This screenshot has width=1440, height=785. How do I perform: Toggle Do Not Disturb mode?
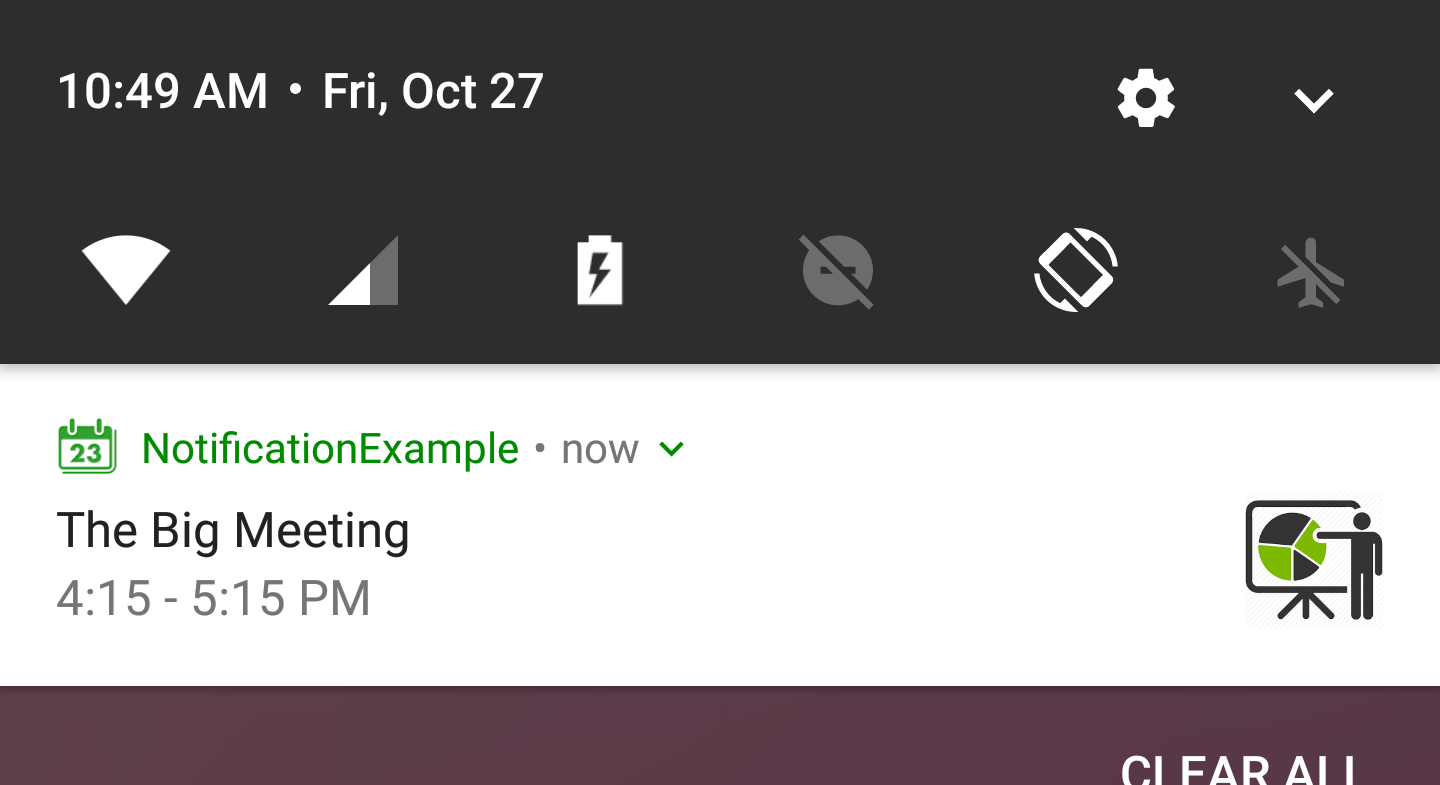pos(837,270)
